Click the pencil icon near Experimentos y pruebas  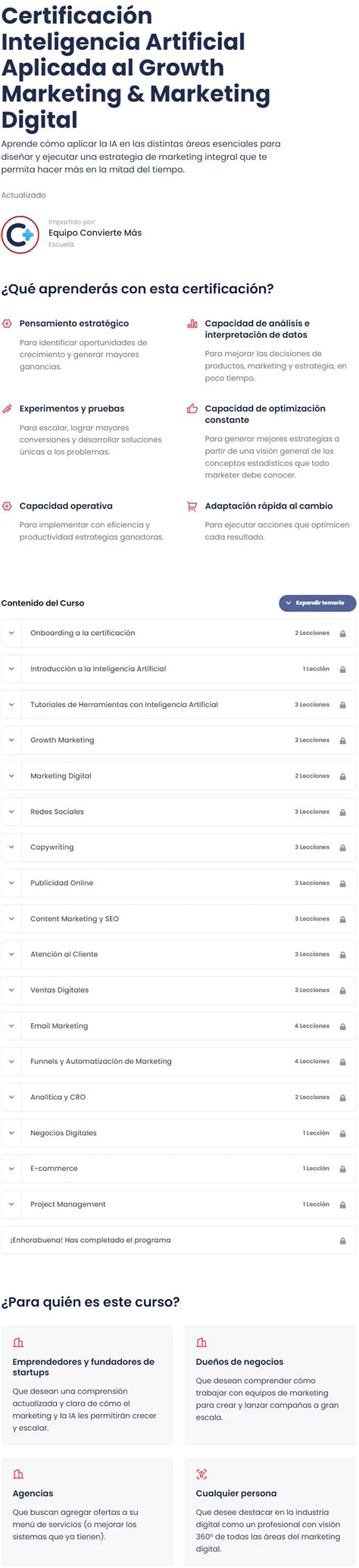pos(7,408)
